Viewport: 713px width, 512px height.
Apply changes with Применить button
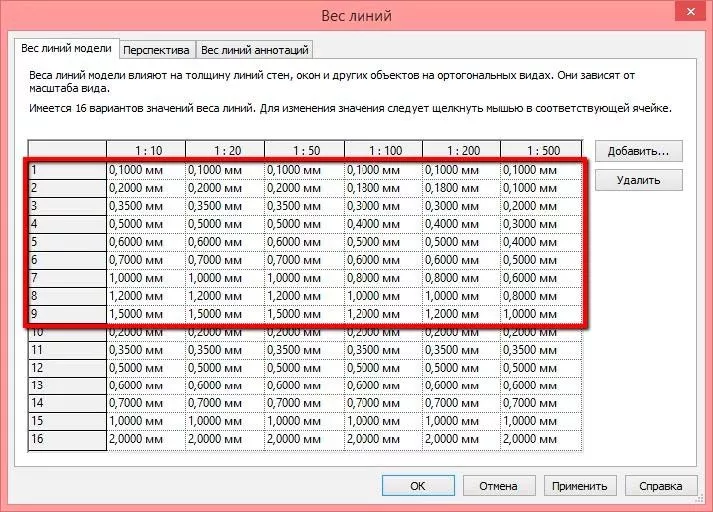click(580, 486)
